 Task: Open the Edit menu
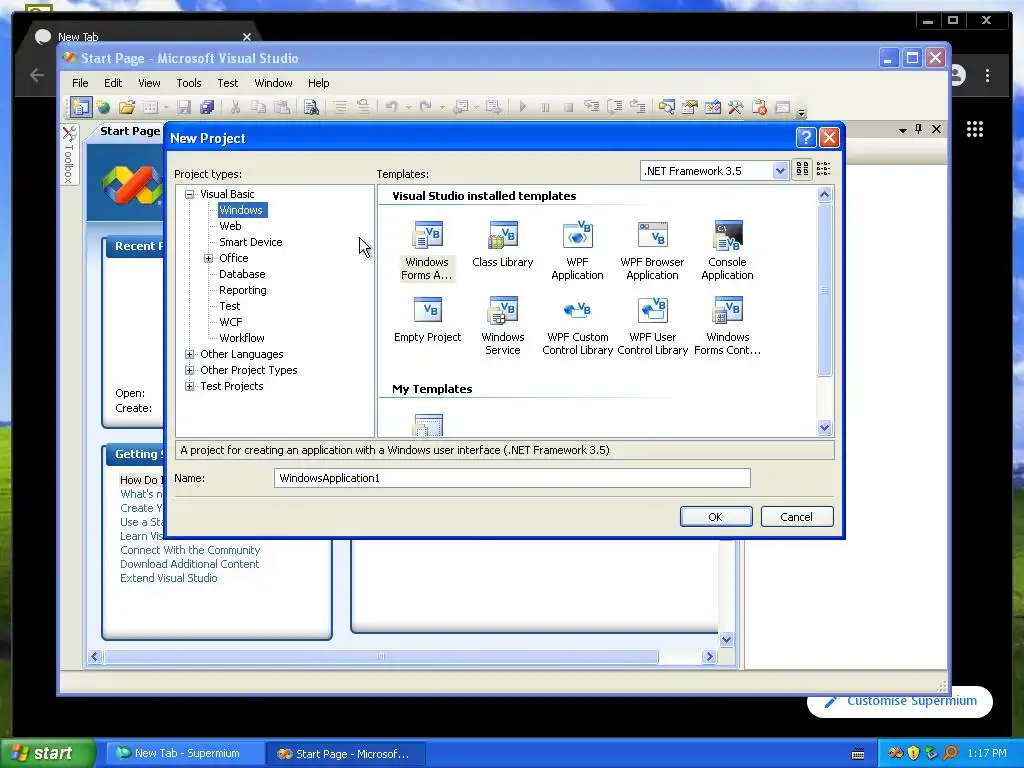point(113,83)
